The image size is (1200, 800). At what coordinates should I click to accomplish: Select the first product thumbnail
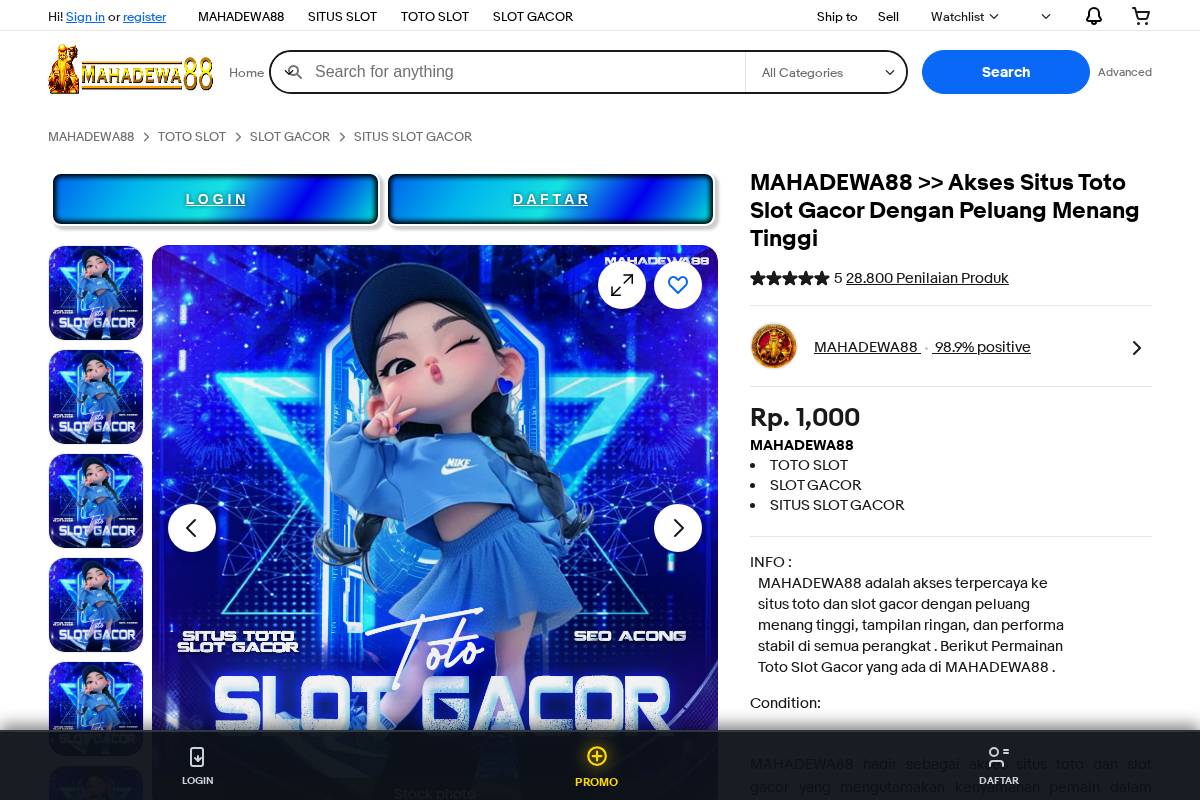pos(96,293)
